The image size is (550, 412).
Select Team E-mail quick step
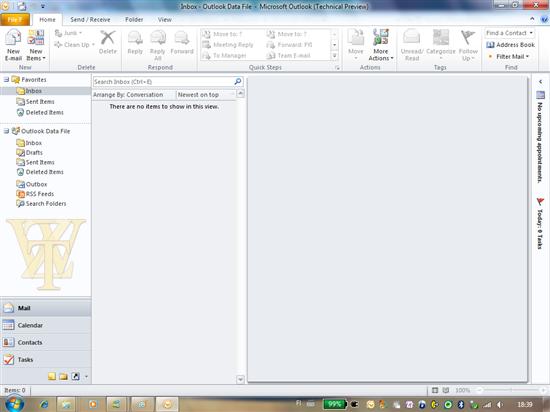coord(289,55)
